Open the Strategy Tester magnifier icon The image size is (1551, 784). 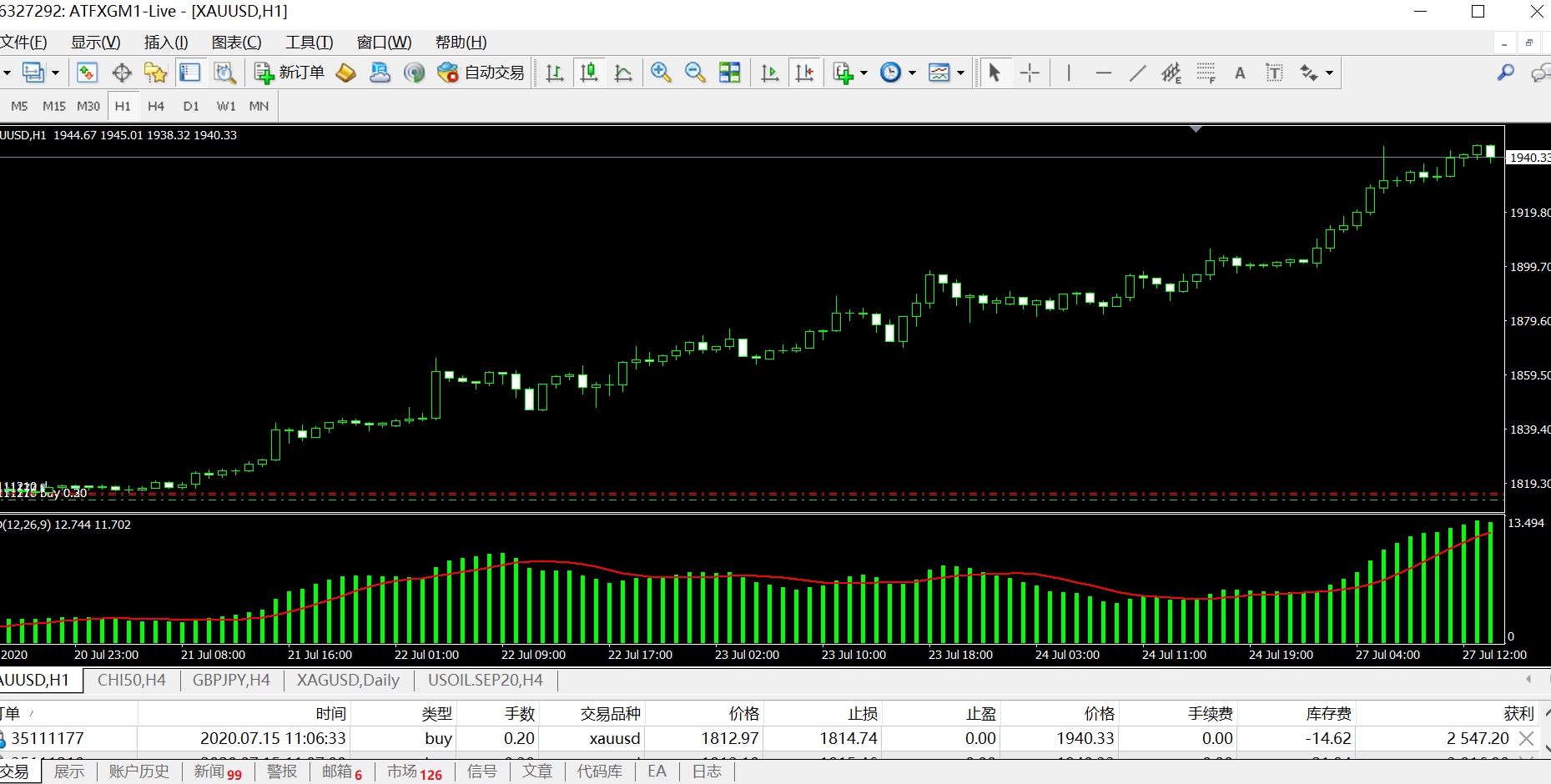[224, 73]
